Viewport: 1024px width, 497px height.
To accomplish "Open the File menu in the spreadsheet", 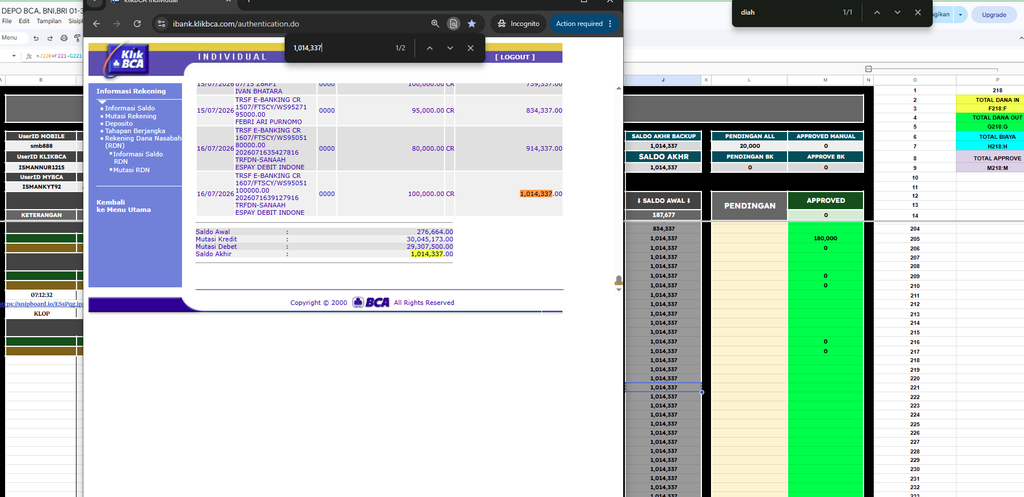I will (7, 21).
